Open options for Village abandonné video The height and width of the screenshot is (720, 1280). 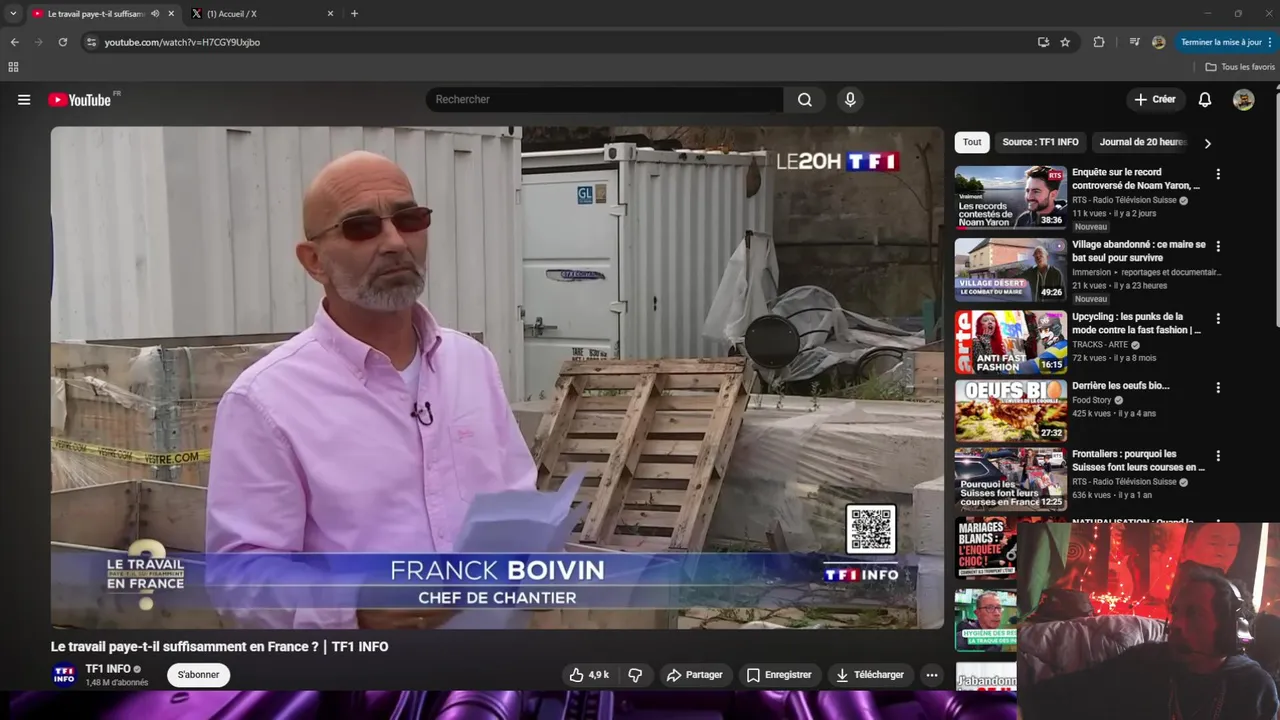pyautogui.click(x=1217, y=246)
